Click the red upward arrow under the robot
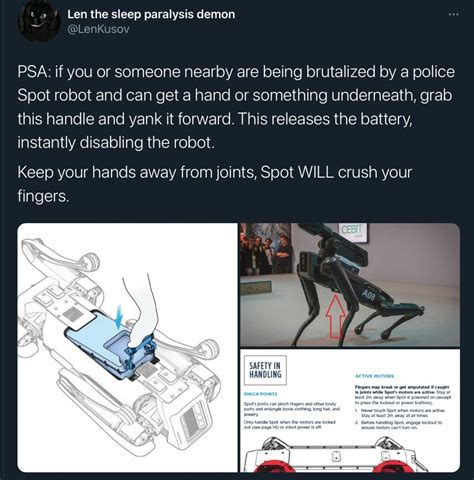The height and width of the screenshot is (480, 474). point(336,316)
